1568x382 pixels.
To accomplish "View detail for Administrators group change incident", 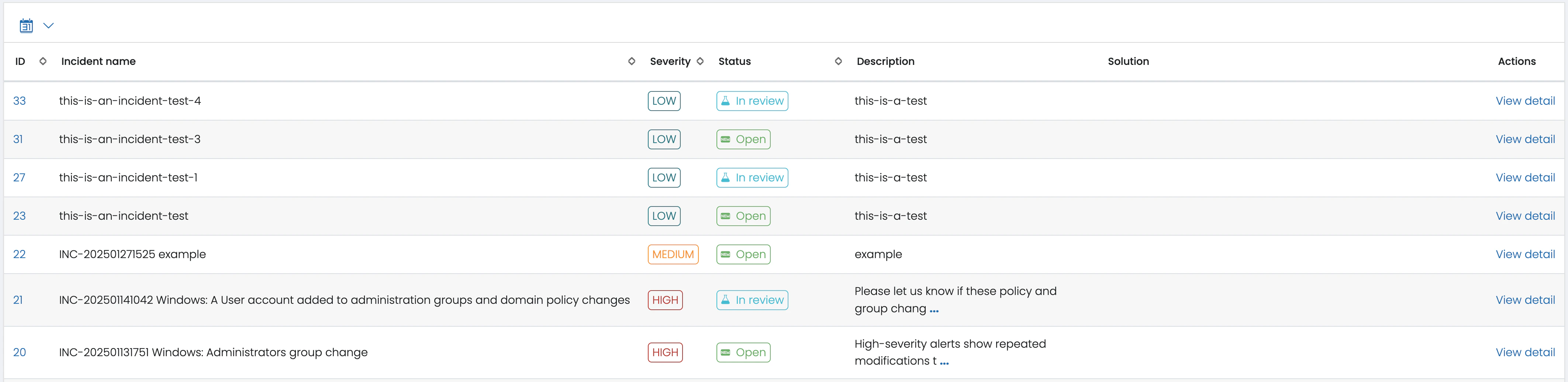I will click(x=1525, y=352).
